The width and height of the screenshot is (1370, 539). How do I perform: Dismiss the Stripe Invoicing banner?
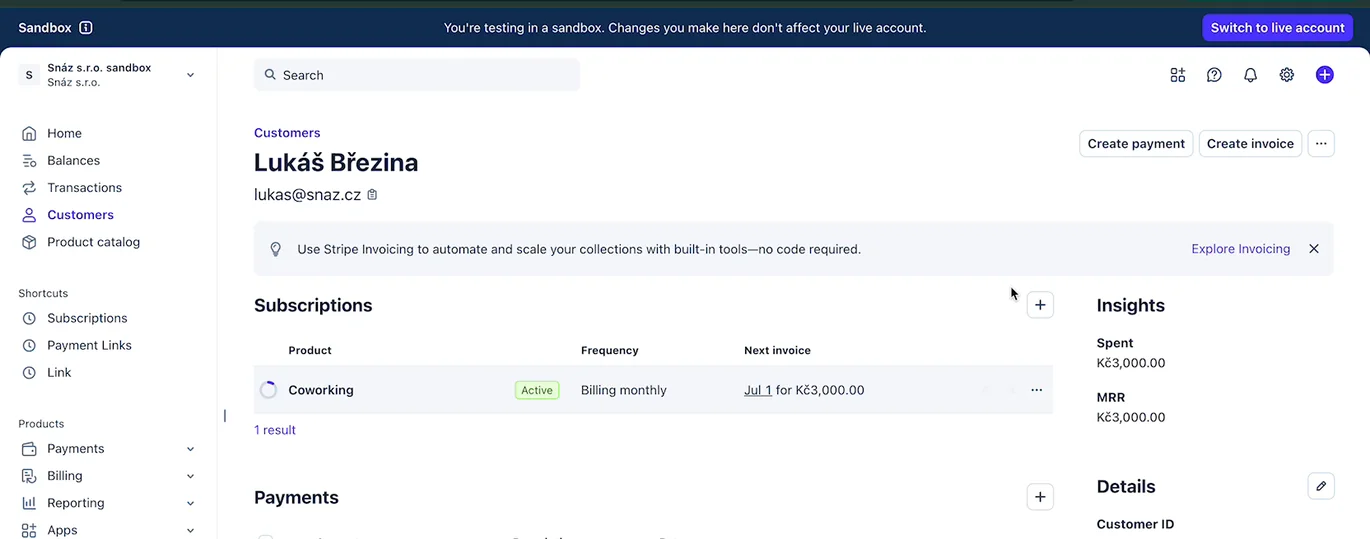pyautogui.click(x=1314, y=249)
